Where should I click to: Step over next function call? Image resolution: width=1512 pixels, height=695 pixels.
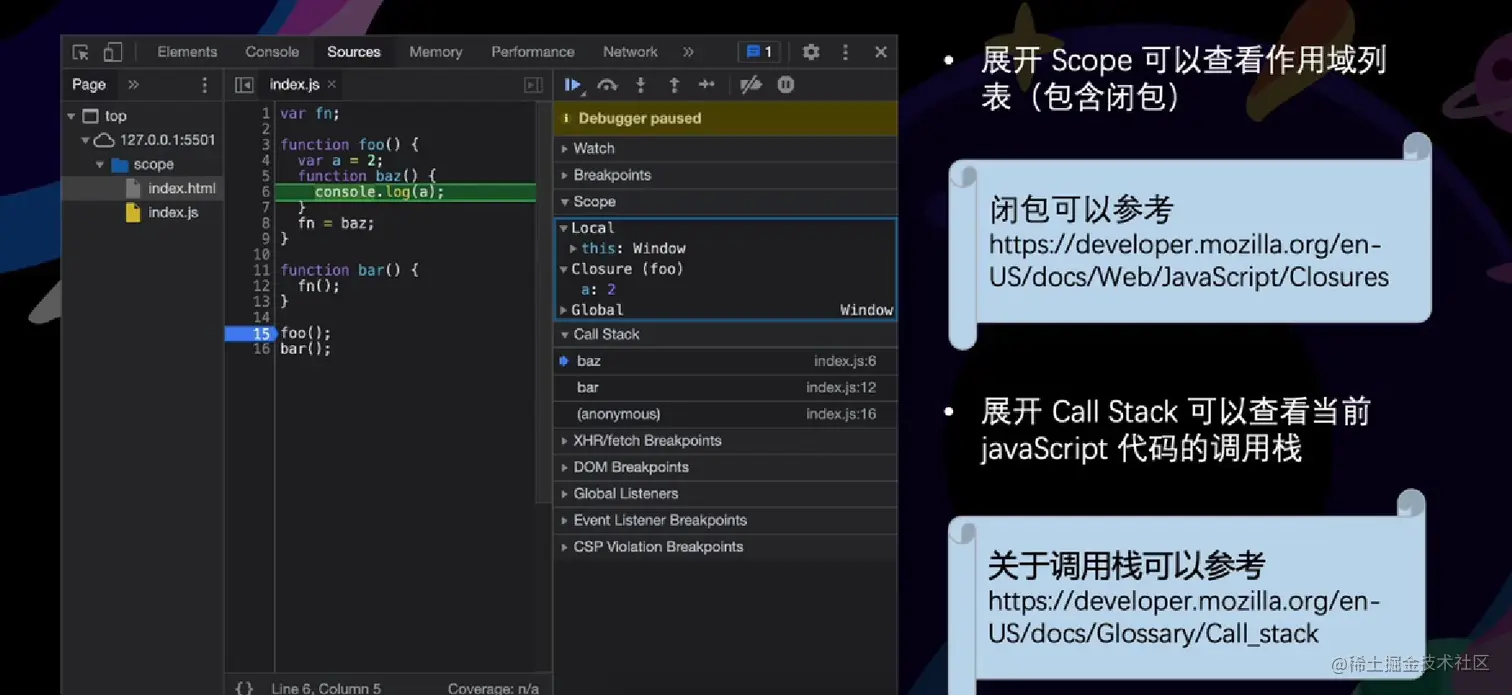607,85
